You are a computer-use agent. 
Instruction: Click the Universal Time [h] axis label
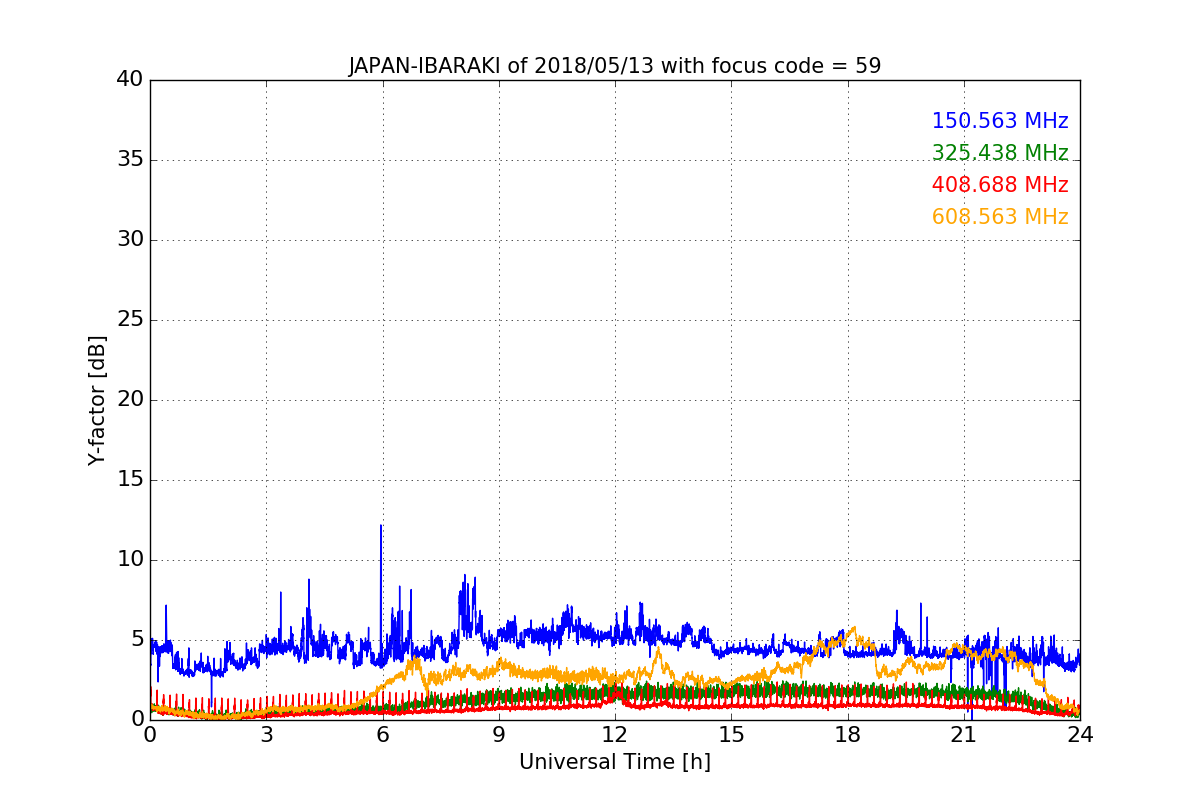click(614, 762)
